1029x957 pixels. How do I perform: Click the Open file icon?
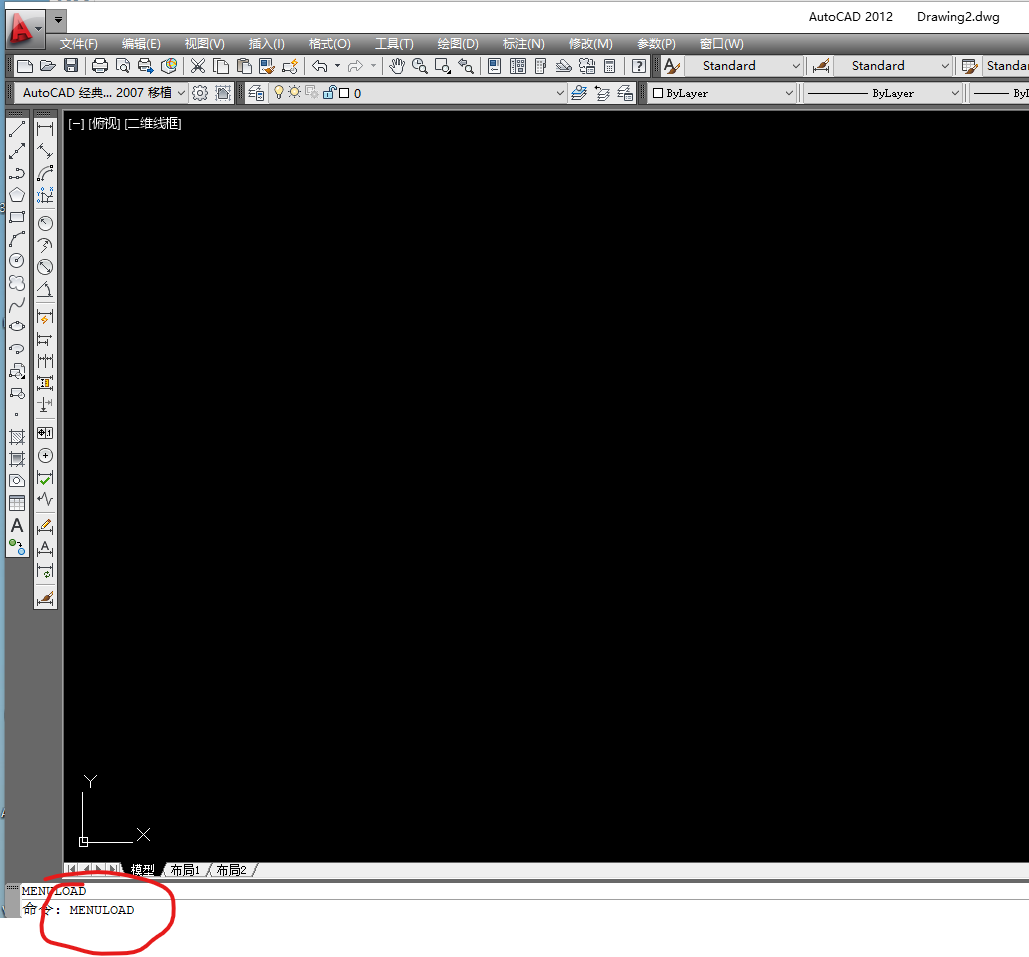click(48, 66)
